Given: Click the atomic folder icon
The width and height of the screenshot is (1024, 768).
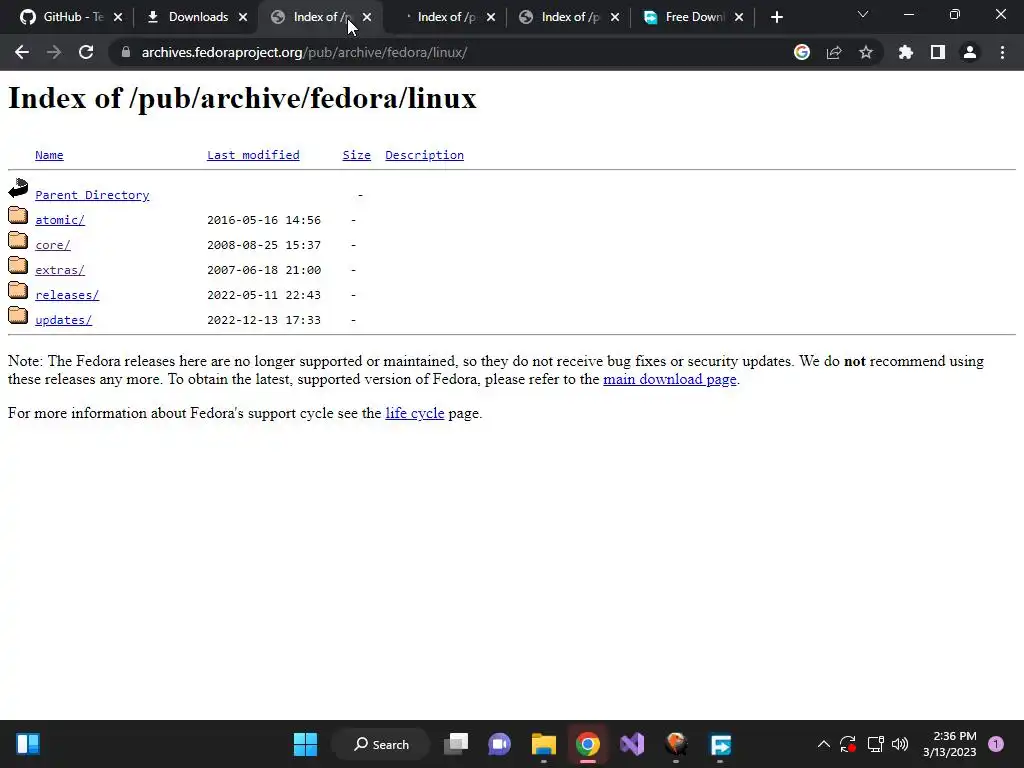Looking at the screenshot, I should [x=18, y=215].
